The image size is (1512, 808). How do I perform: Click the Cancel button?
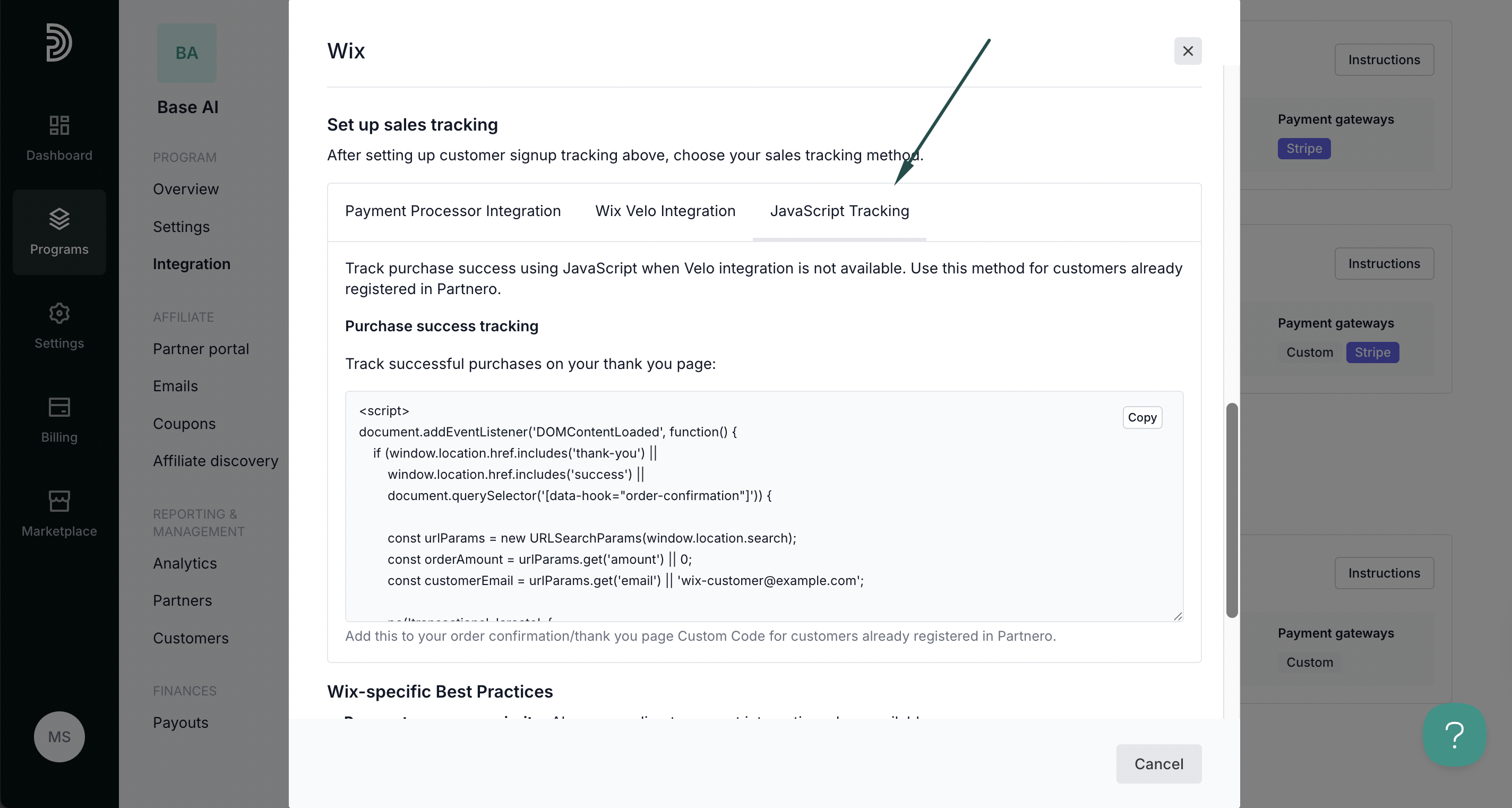tap(1158, 763)
